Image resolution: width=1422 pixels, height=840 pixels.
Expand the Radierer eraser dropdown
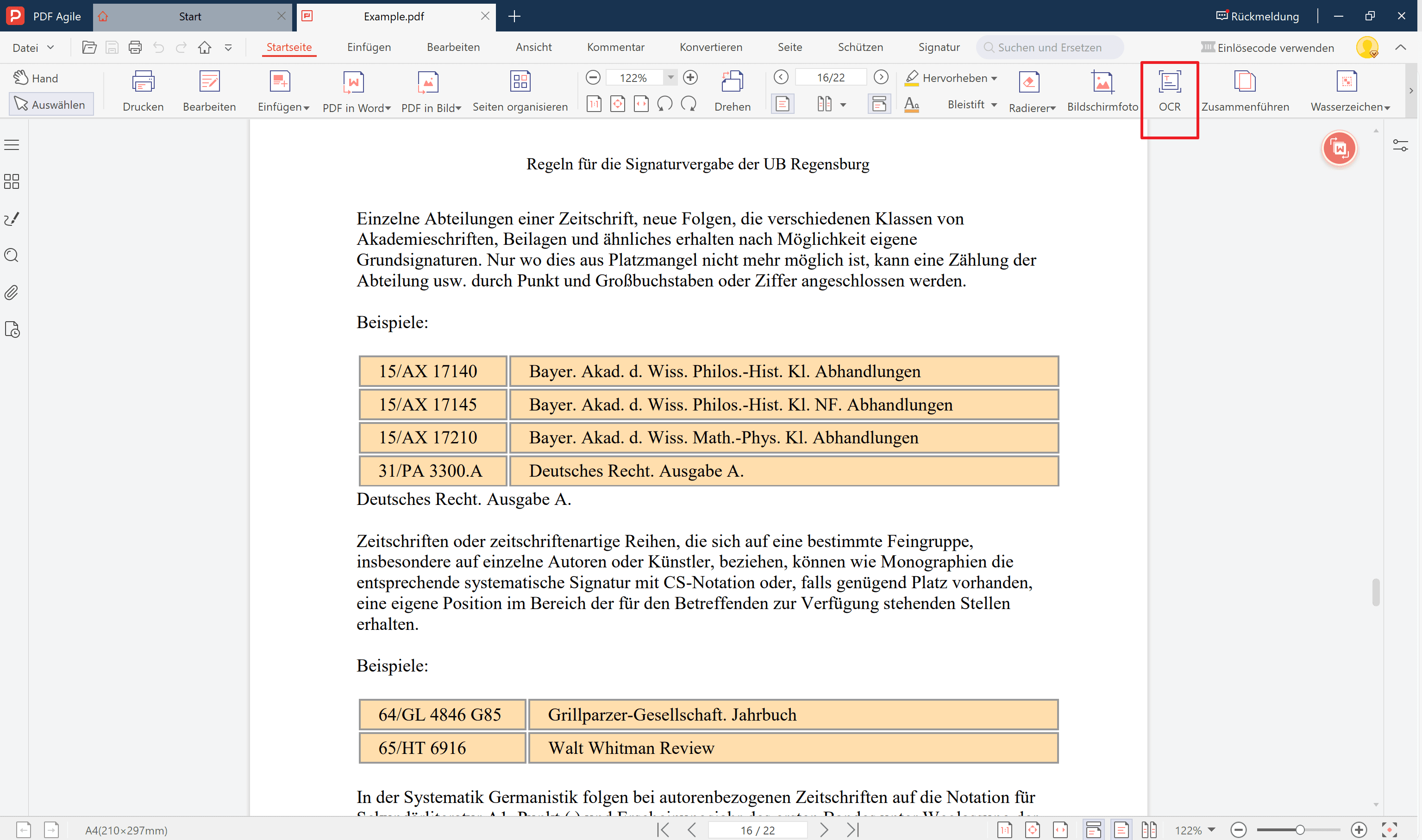click(x=1053, y=109)
